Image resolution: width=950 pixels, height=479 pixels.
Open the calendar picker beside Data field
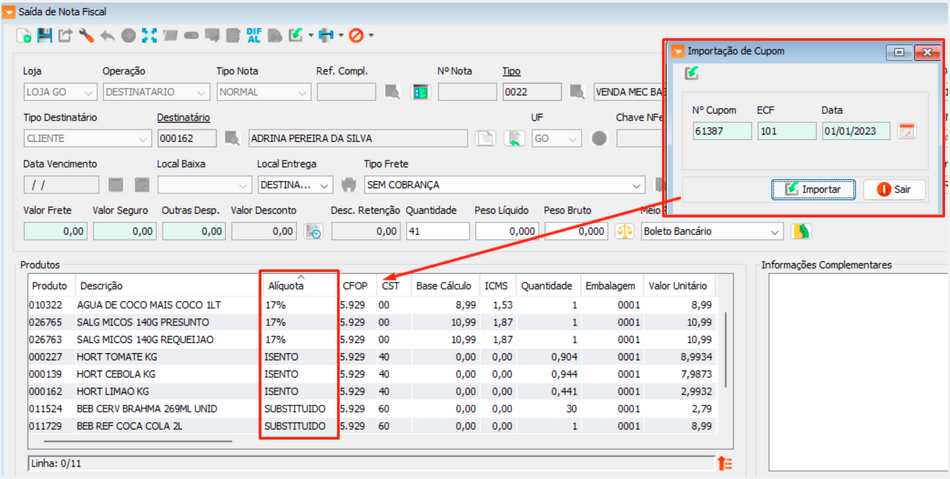coord(907,131)
